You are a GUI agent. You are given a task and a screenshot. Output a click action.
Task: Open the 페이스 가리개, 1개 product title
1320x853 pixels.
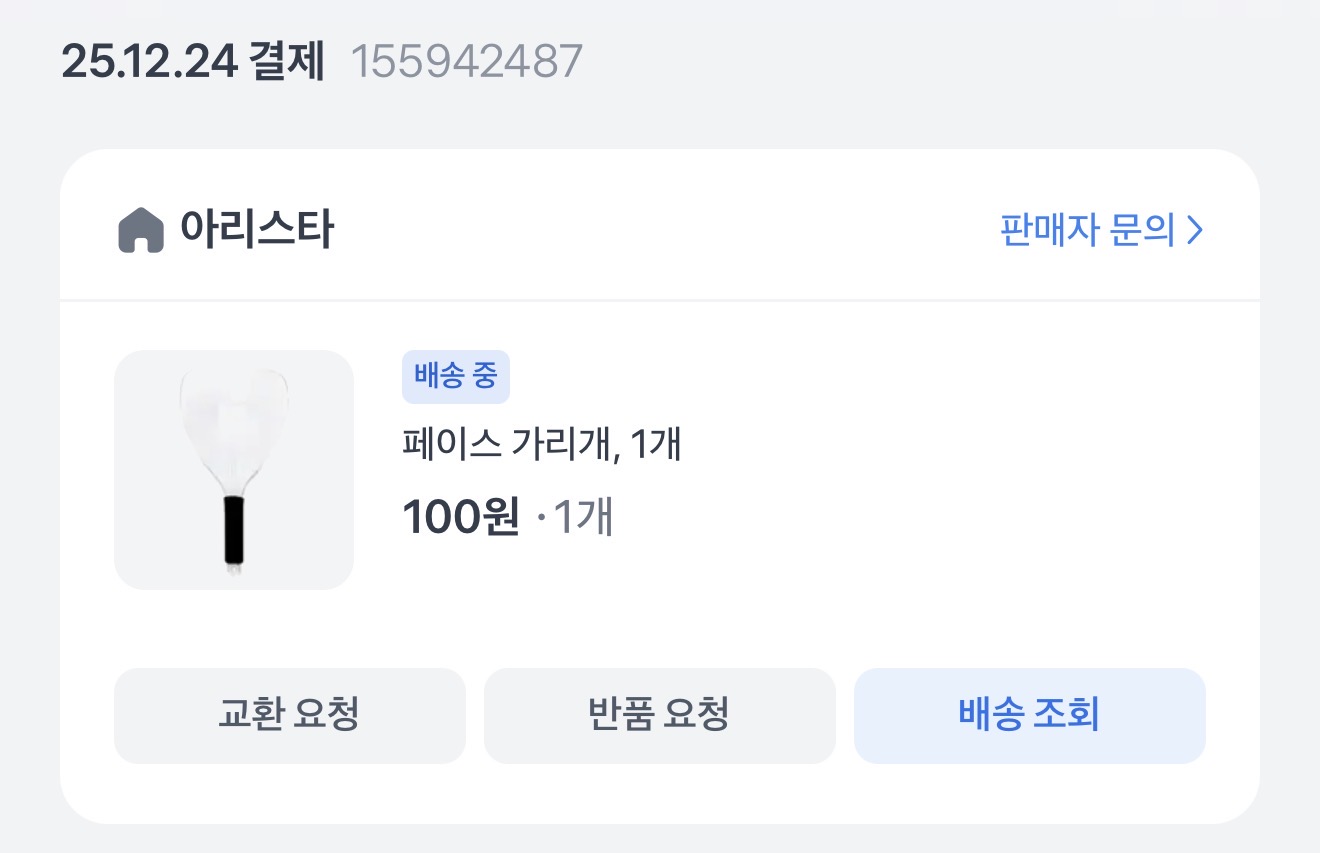pyautogui.click(x=541, y=444)
